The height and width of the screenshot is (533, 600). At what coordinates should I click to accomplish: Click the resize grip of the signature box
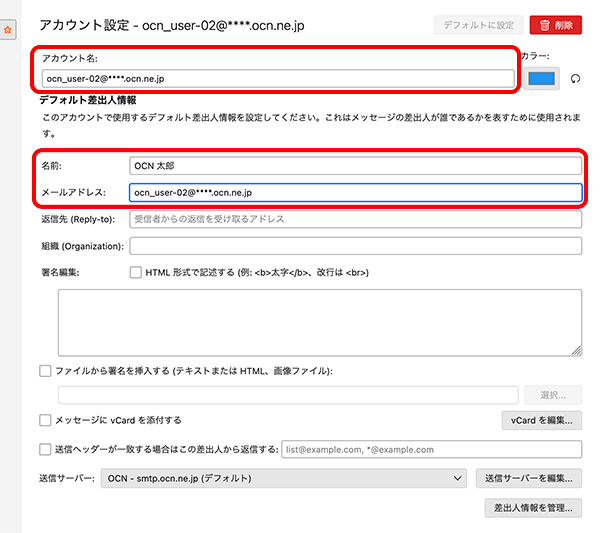click(x=576, y=350)
